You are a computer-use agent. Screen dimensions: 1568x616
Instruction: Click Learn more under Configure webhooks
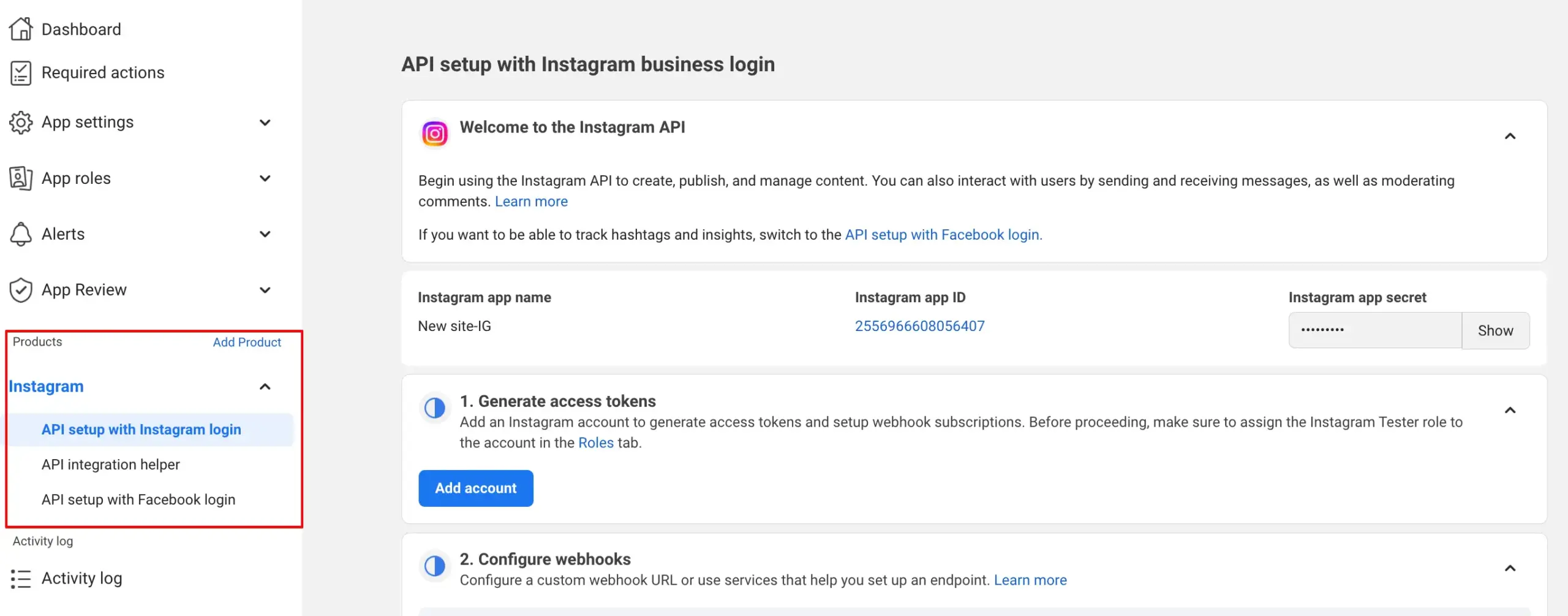1030,580
